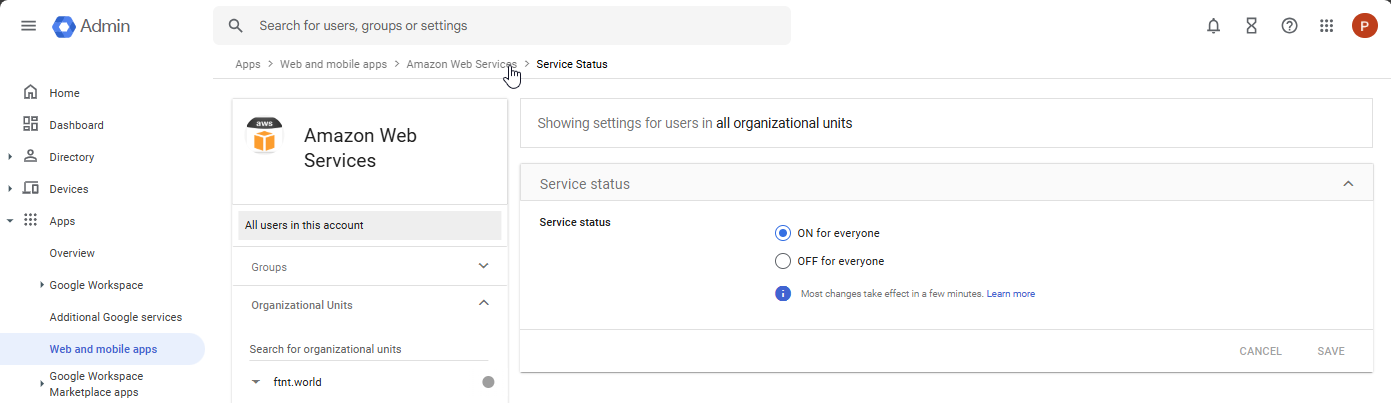Open Web and mobile apps menu item
Image resolution: width=1391 pixels, height=403 pixels.
[103, 349]
